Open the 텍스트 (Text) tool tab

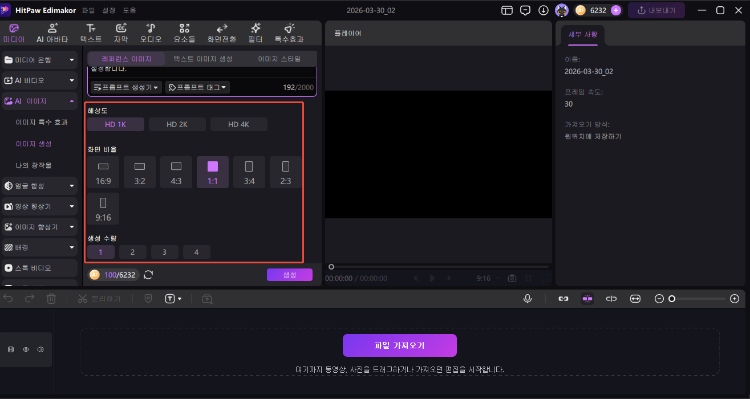click(90, 33)
